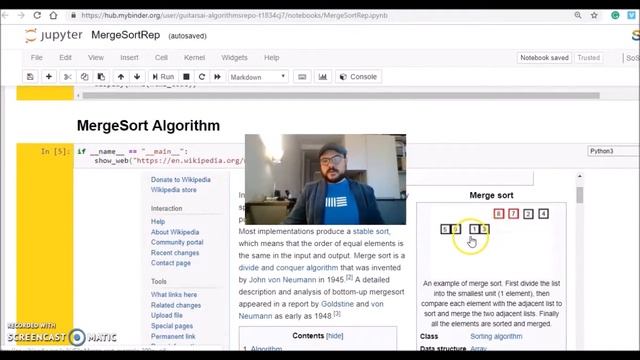Open What links here link
This screenshot has height=360, width=640.
pyautogui.click(x=174, y=295)
